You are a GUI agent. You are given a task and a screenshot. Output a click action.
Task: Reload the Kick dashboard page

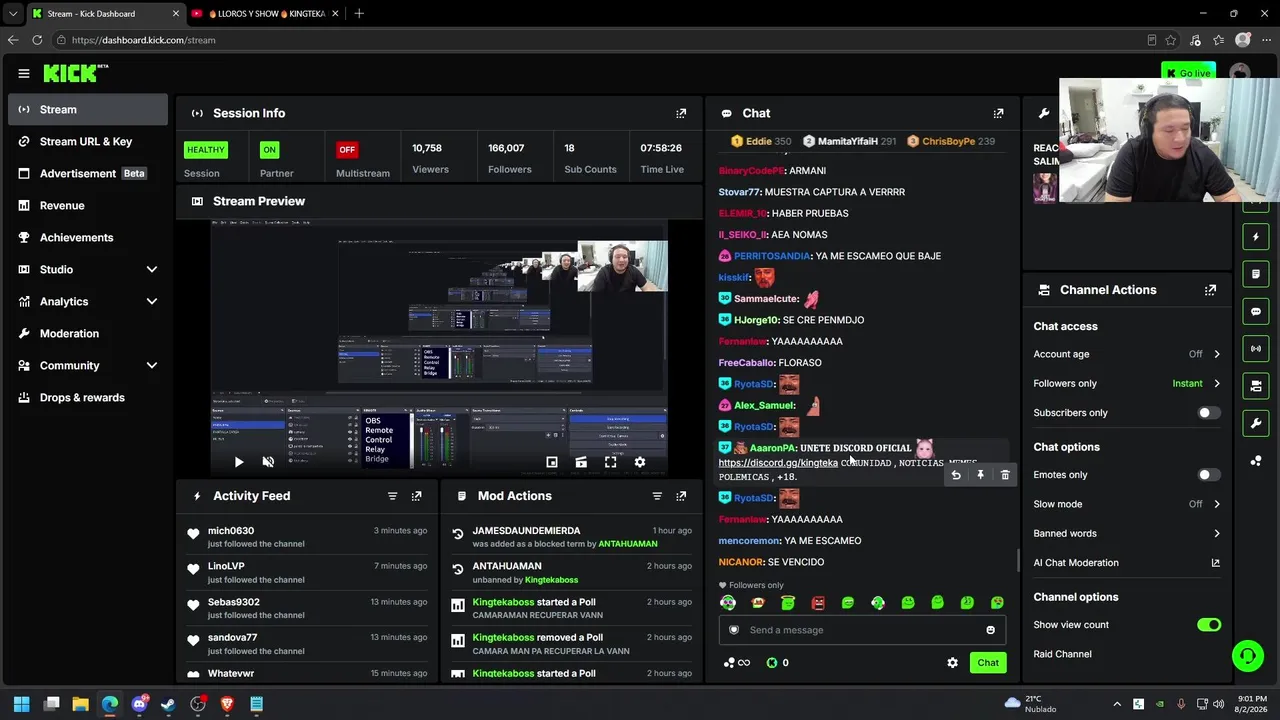click(37, 40)
